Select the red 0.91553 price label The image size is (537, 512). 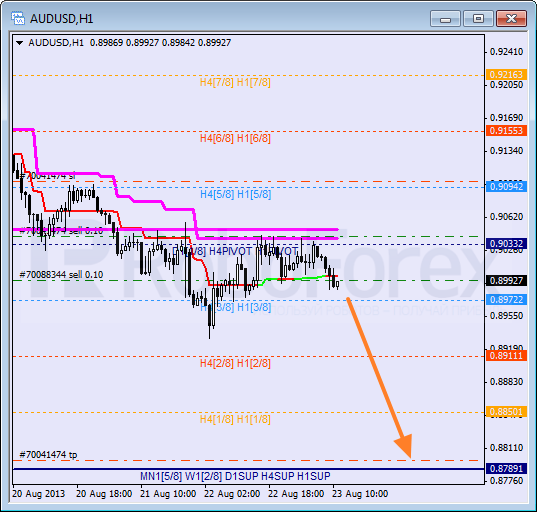[x=506, y=130]
